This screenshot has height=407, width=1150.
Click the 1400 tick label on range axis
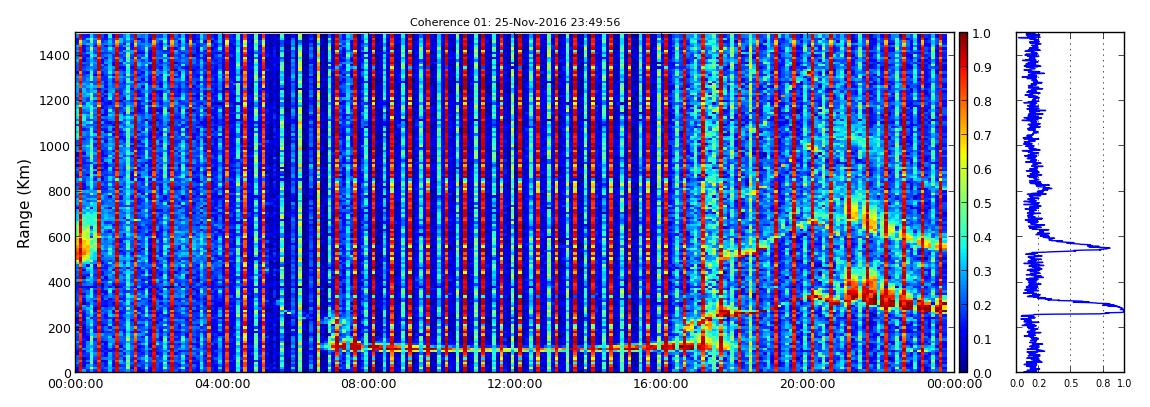pos(55,55)
